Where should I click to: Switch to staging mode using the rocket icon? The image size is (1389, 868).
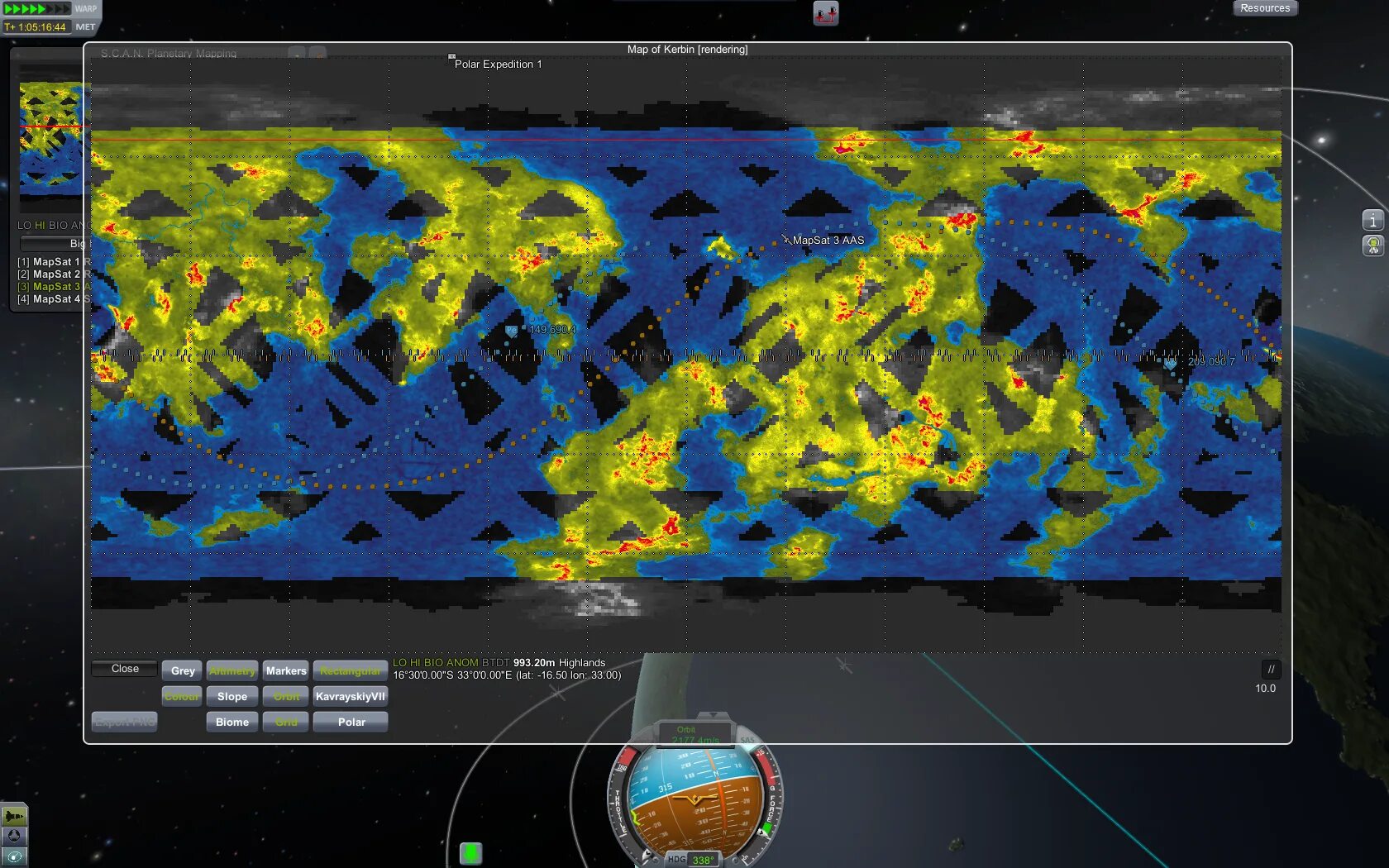click(14, 816)
